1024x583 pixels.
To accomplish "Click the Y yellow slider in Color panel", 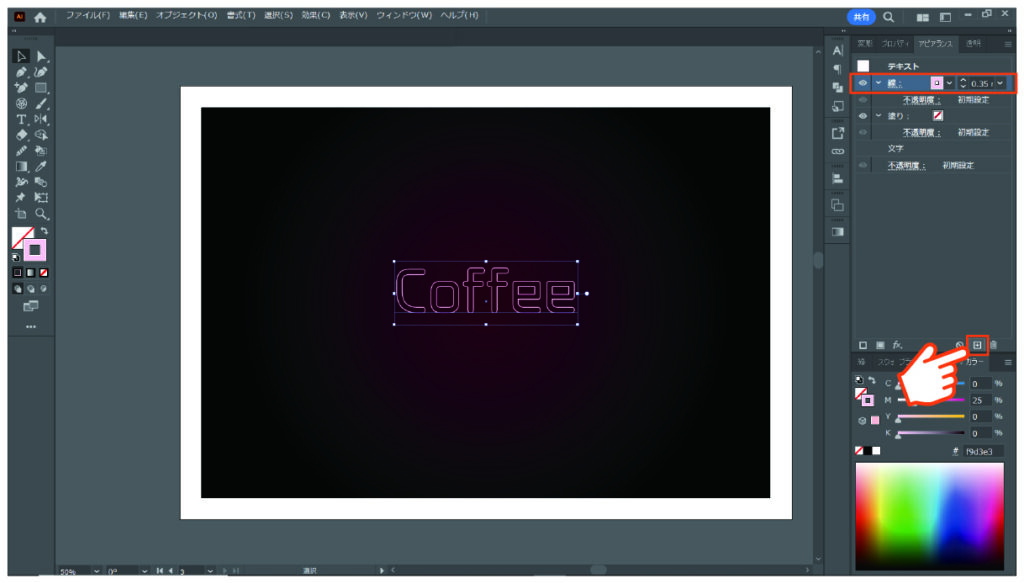I will (931, 417).
